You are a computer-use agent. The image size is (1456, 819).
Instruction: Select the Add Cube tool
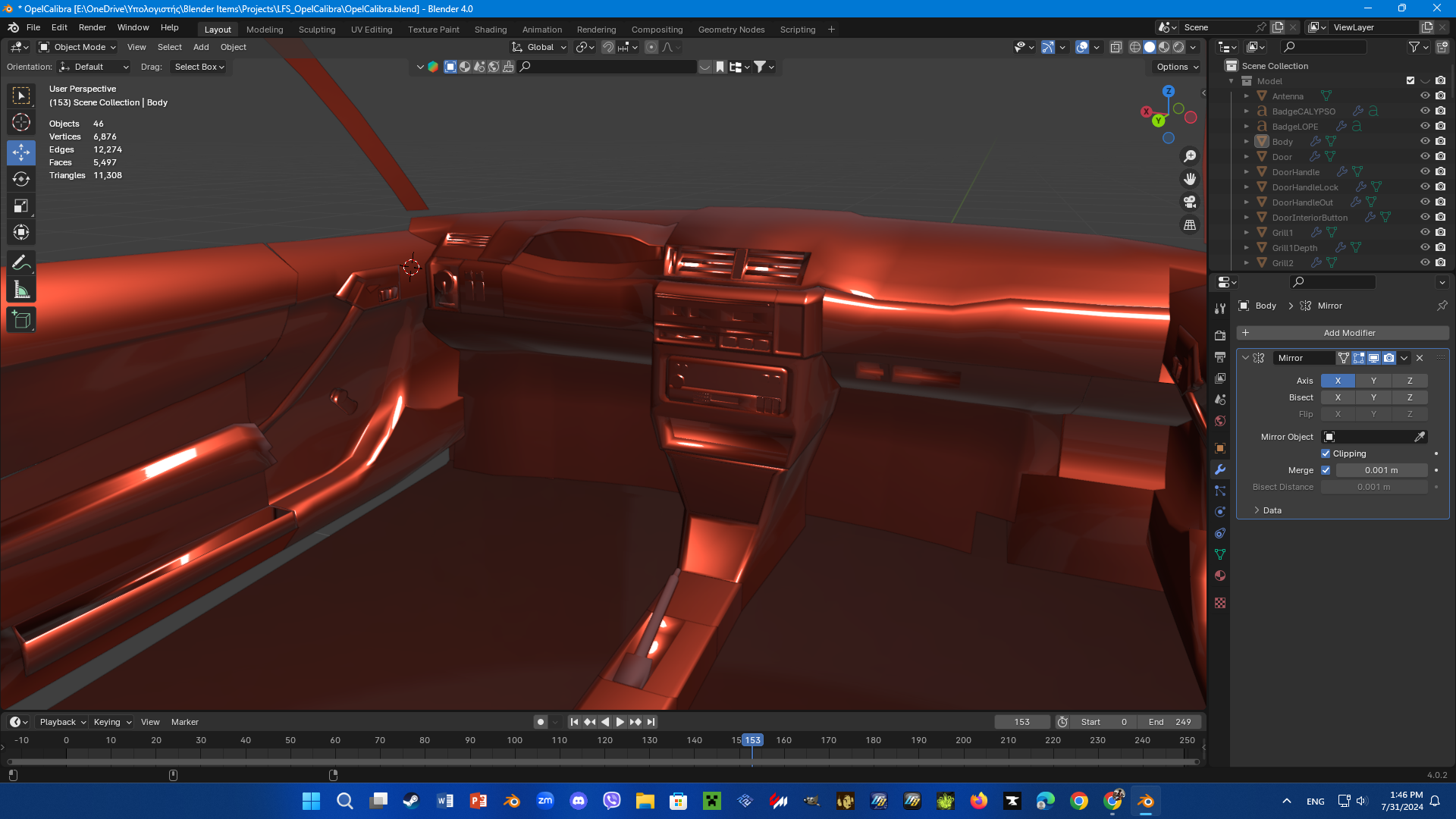point(21,320)
